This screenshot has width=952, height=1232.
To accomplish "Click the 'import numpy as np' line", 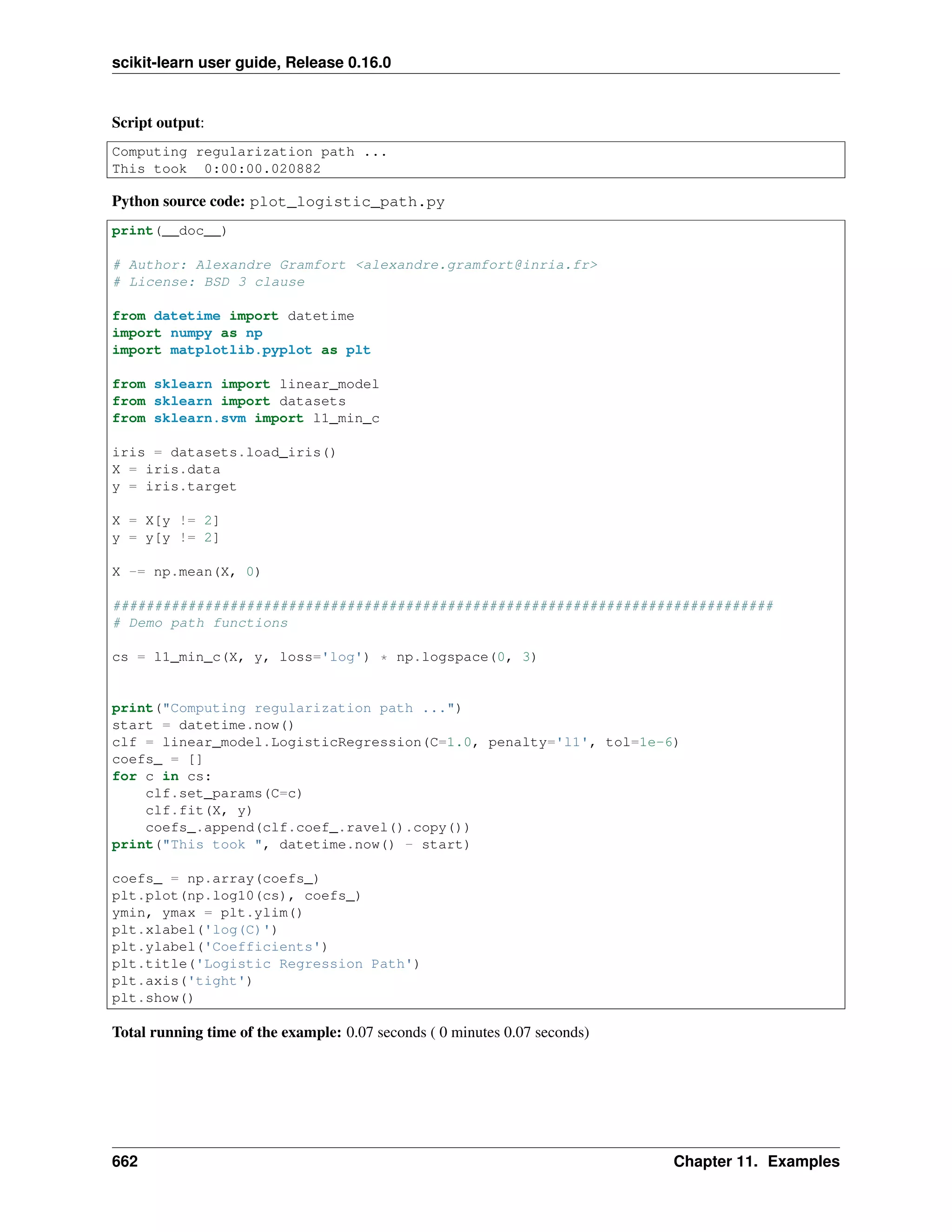I will click(187, 333).
